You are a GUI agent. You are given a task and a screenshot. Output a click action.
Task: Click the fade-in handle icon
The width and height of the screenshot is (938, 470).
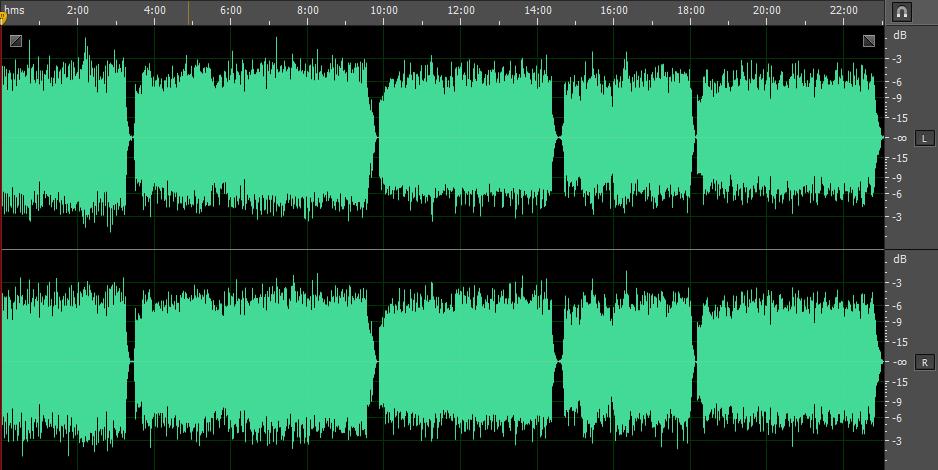[x=16, y=41]
